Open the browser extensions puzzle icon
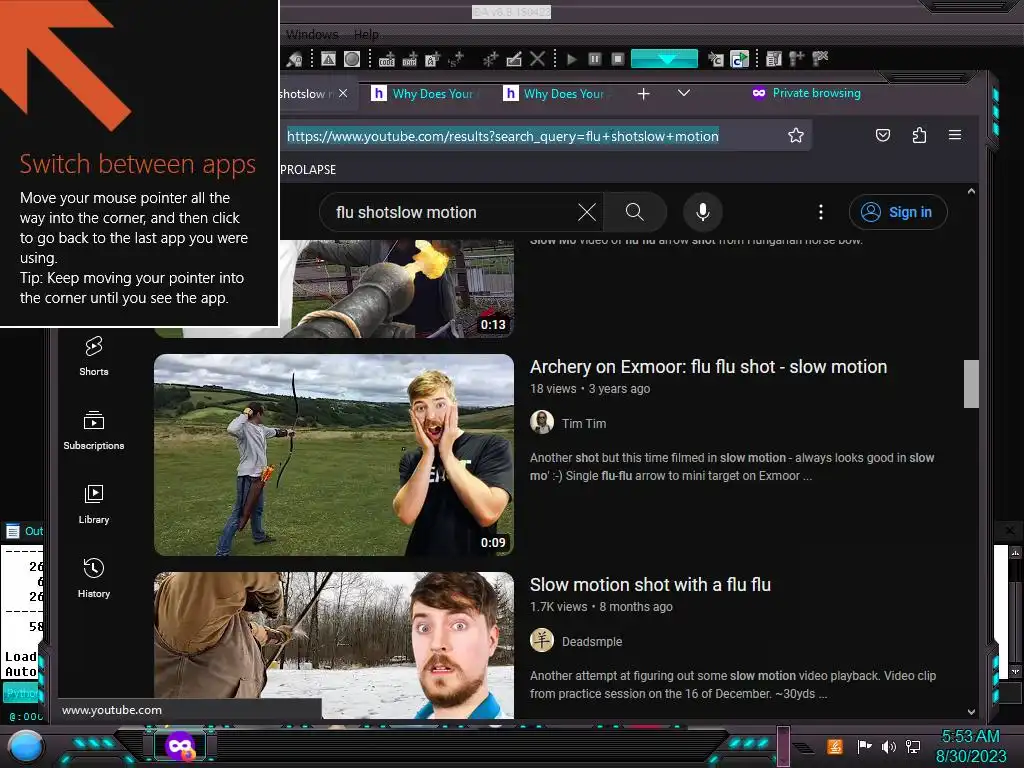1024x768 pixels. point(919,135)
